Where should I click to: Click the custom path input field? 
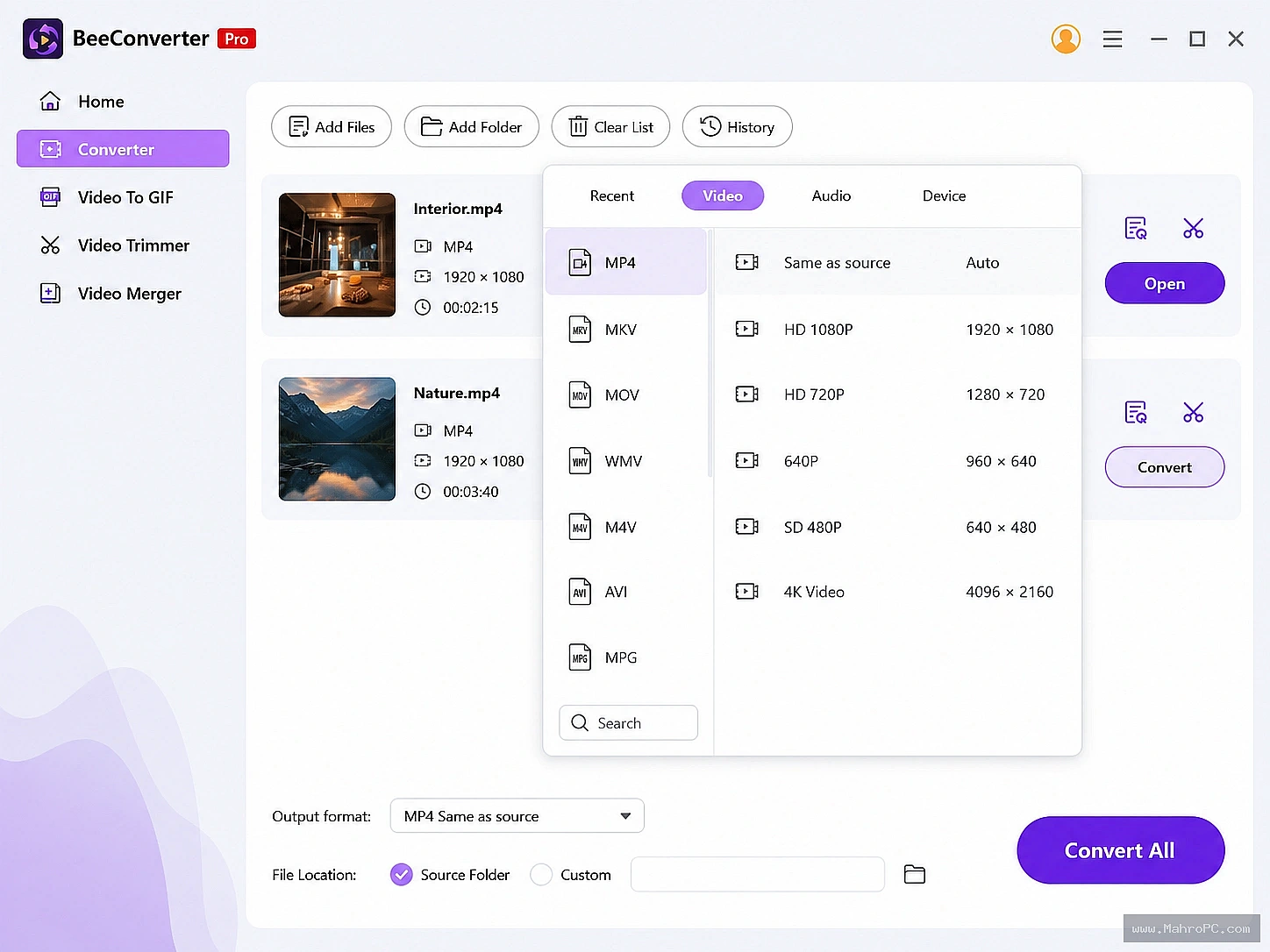[x=758, y=874]
